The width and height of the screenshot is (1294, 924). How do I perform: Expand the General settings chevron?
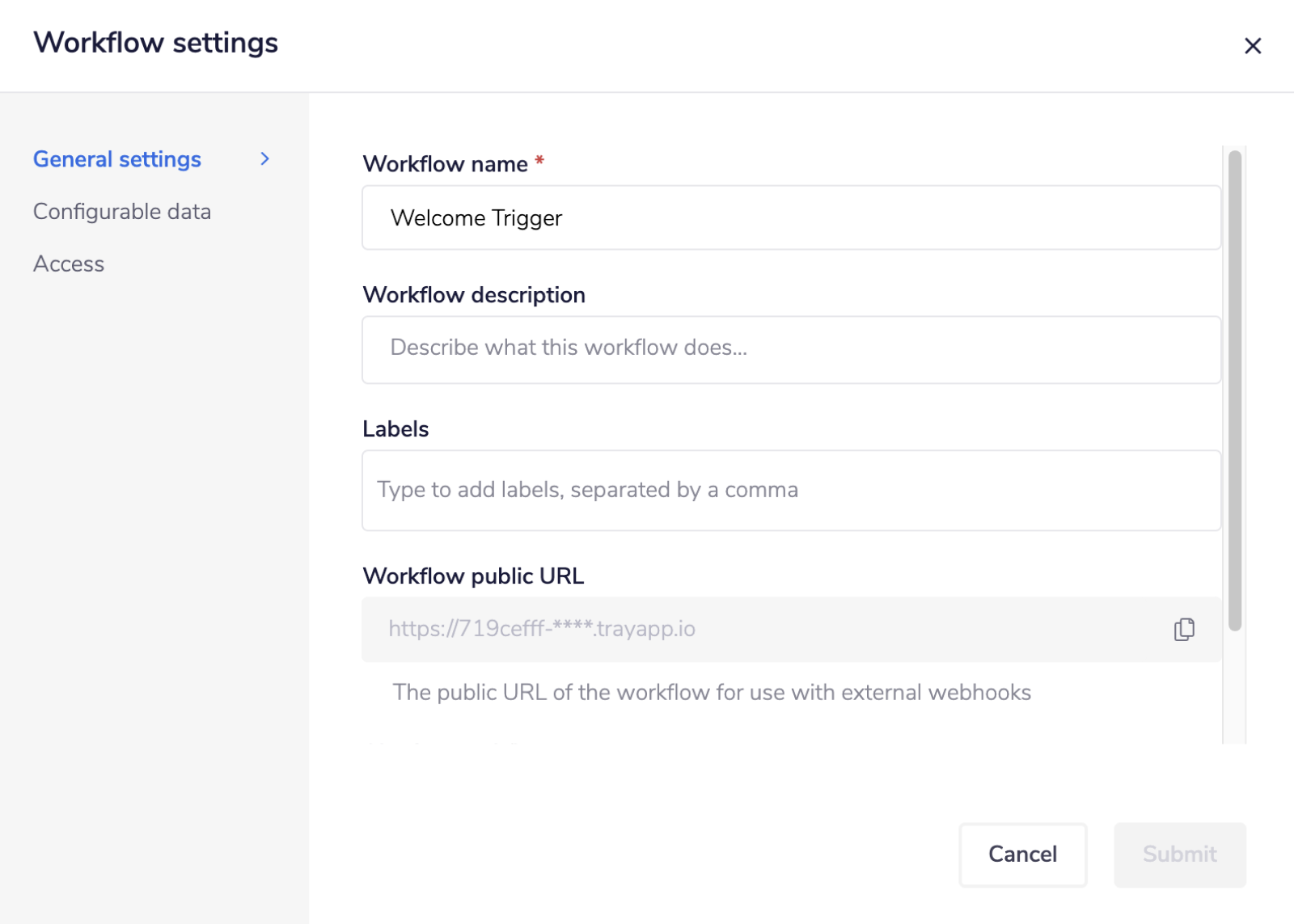264,158
